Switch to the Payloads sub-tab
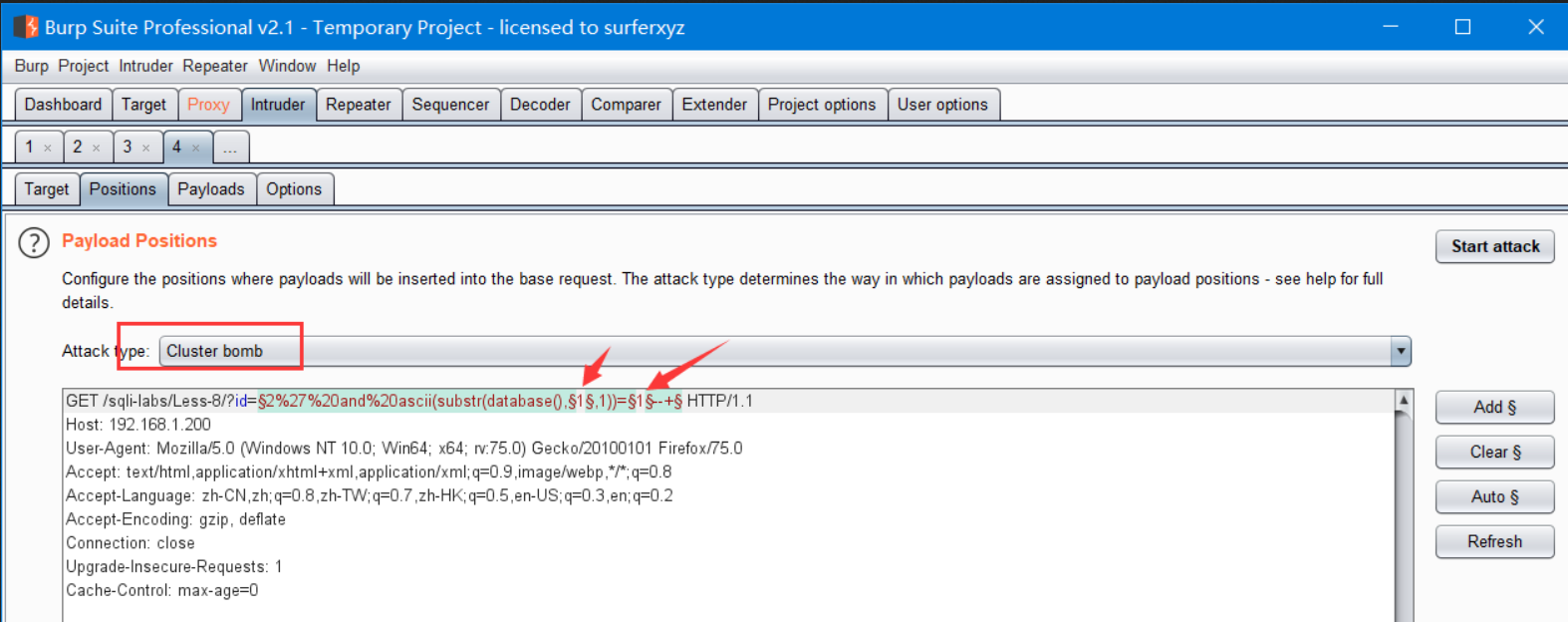Viewport: 1568px width, 622px height. point(211,189)
